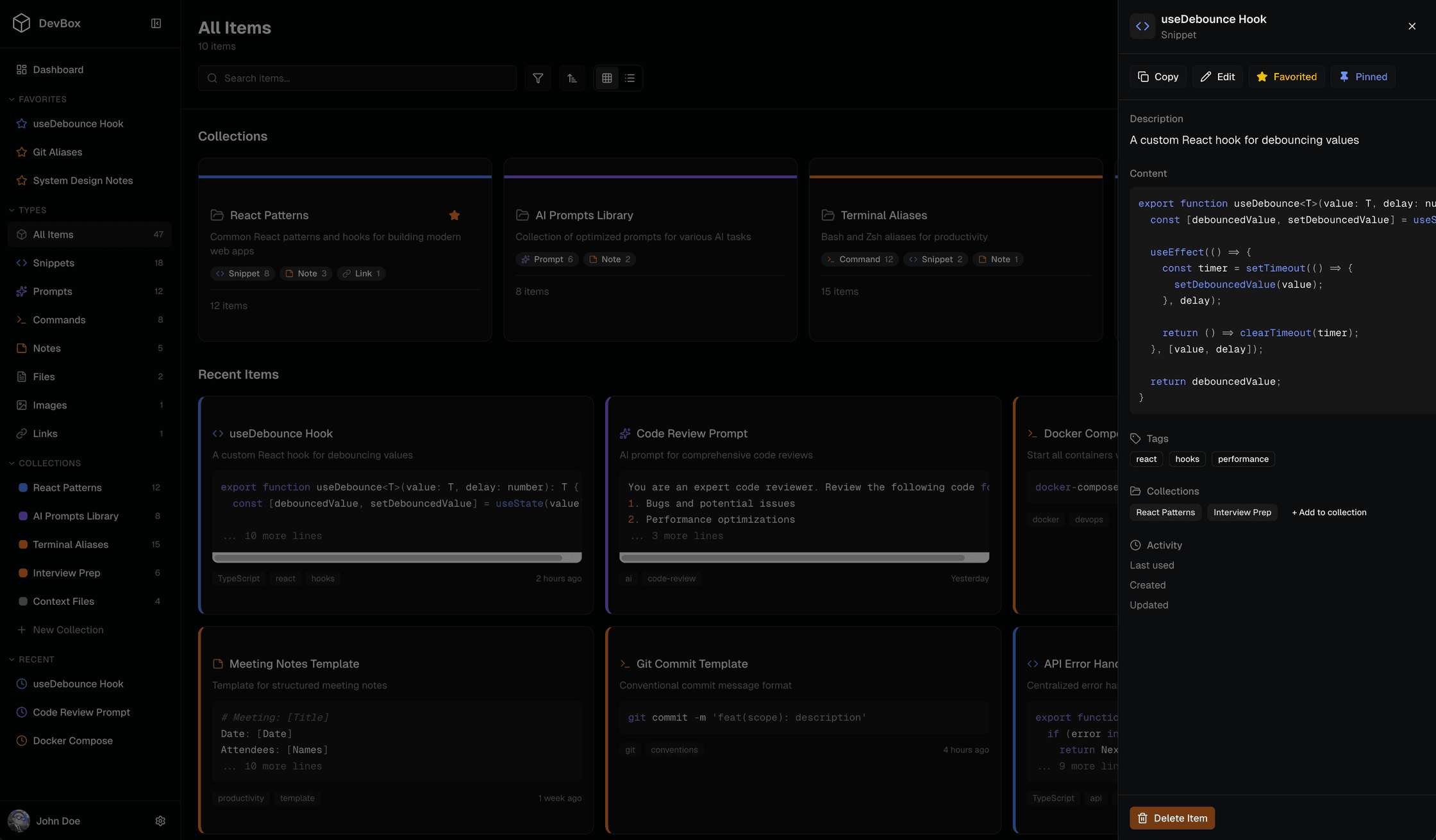Open Prompts type in sidebar

pos(90,292)
